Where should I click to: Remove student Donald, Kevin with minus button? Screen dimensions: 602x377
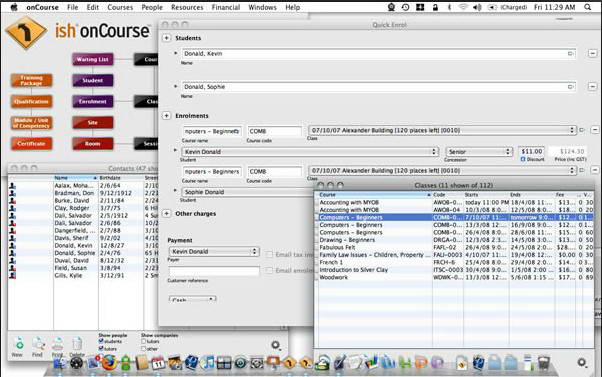click(592, 53)
